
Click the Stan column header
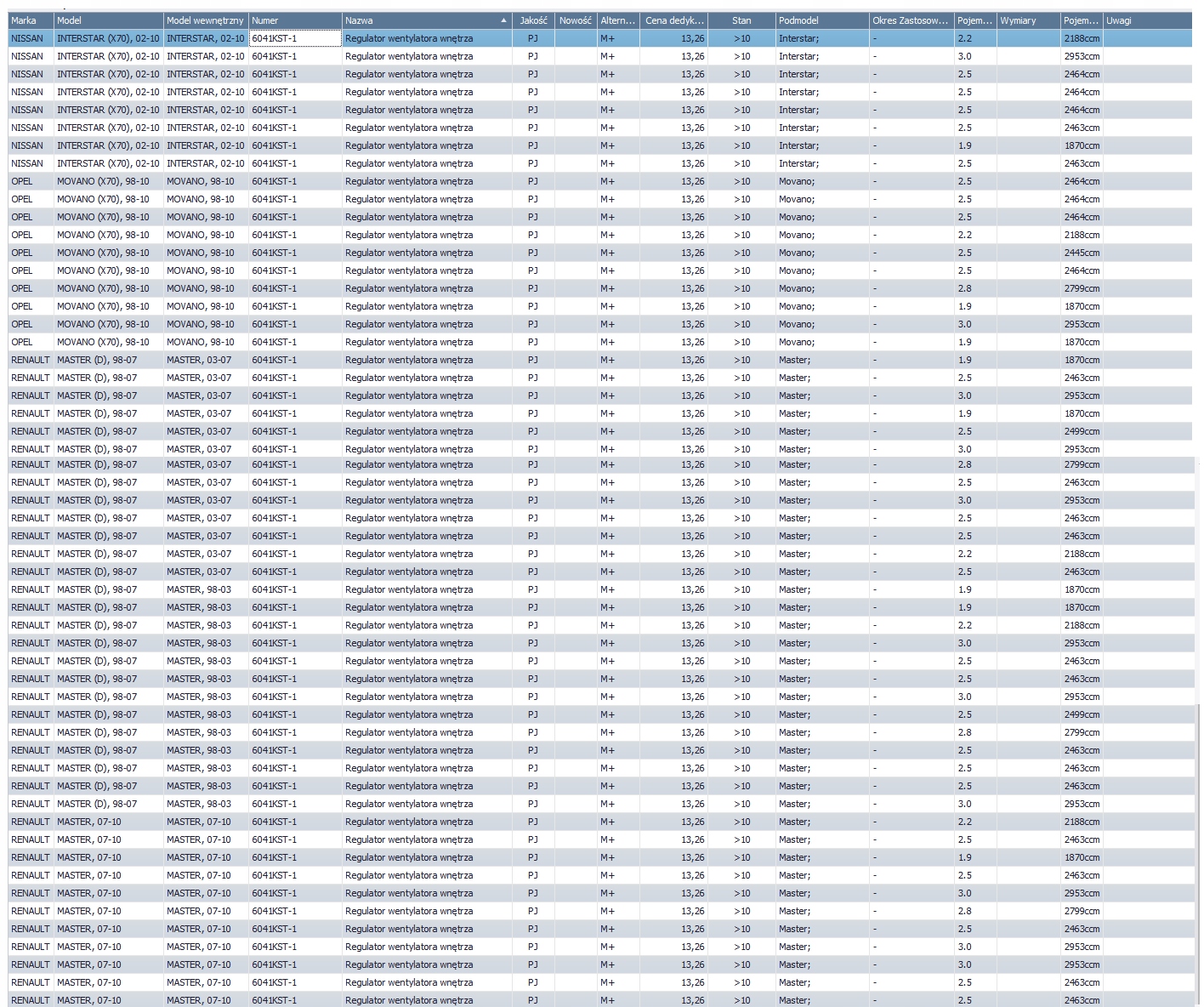pyautogui.click(x=742, y=20)
